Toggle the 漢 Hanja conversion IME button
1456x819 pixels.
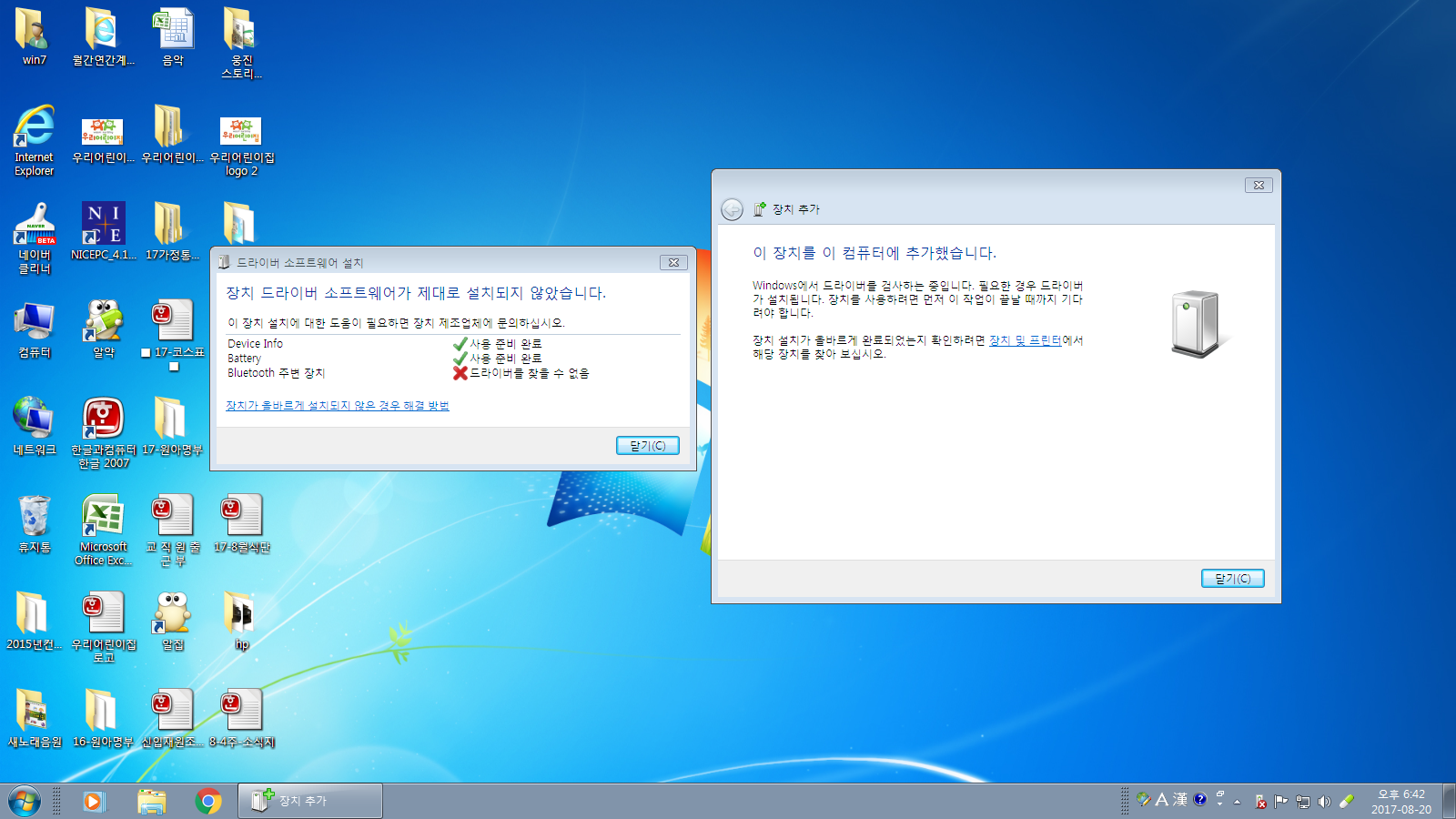pos(1180,799)
